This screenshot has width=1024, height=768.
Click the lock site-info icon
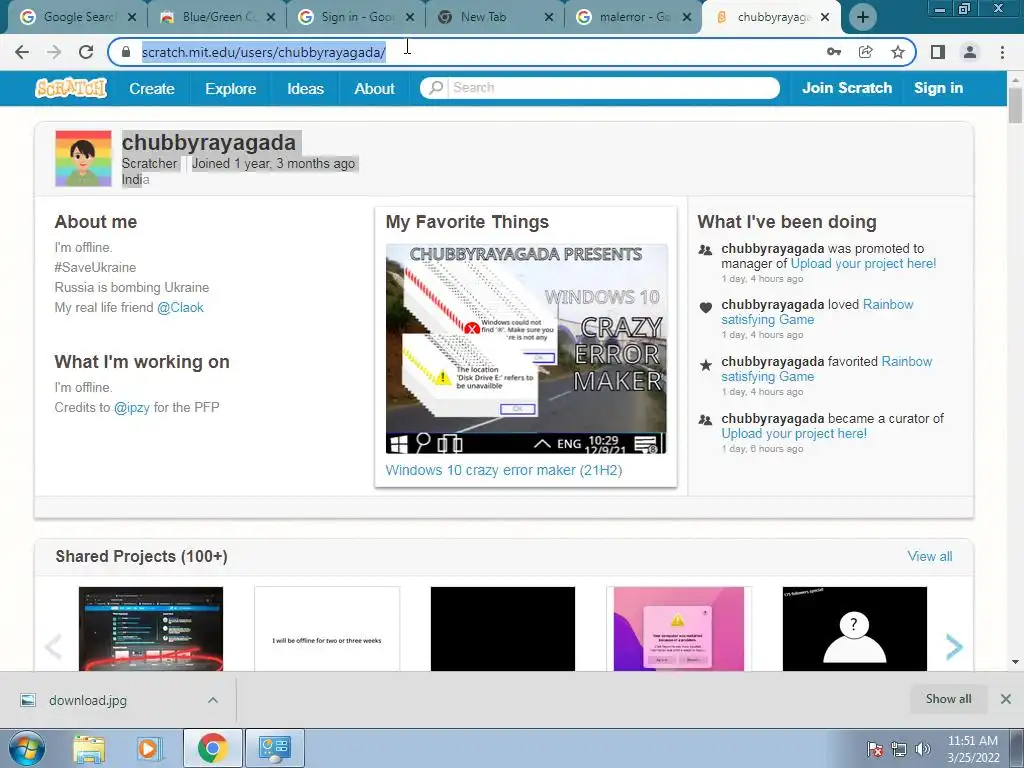[126, 52]
